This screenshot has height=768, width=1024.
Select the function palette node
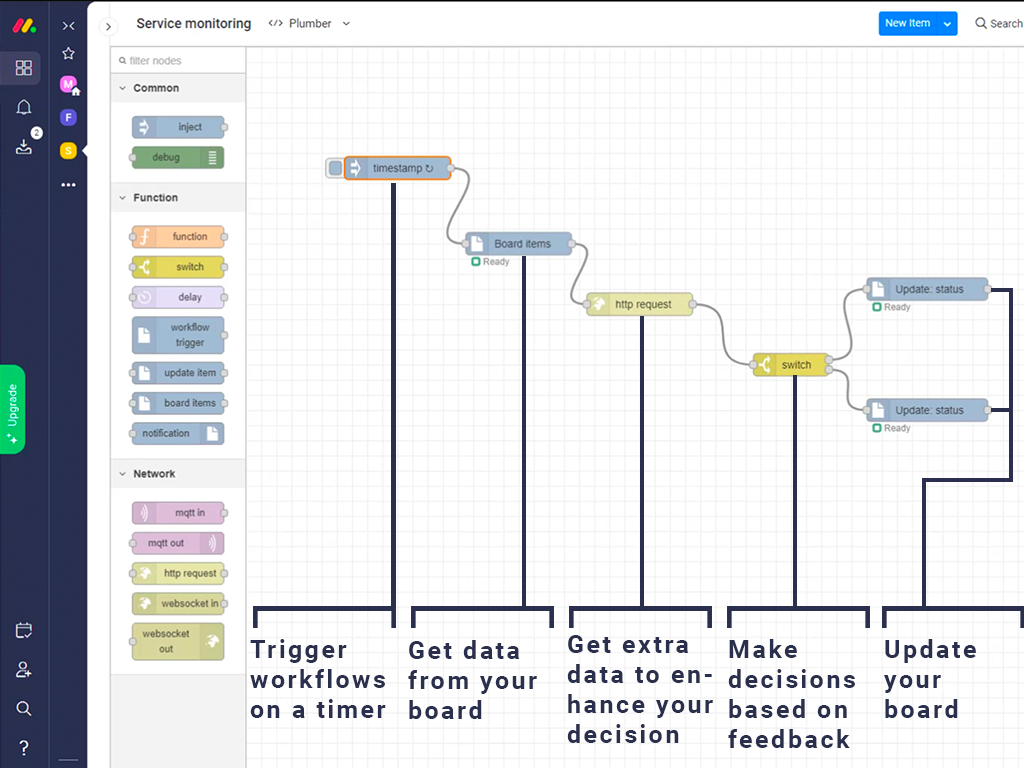coord(178,237)
